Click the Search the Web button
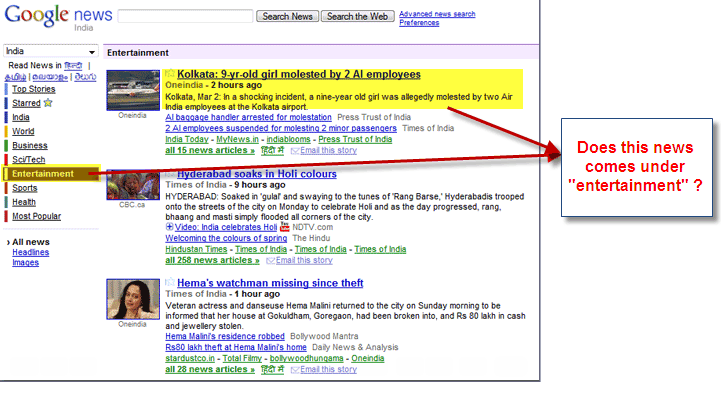 357,17
